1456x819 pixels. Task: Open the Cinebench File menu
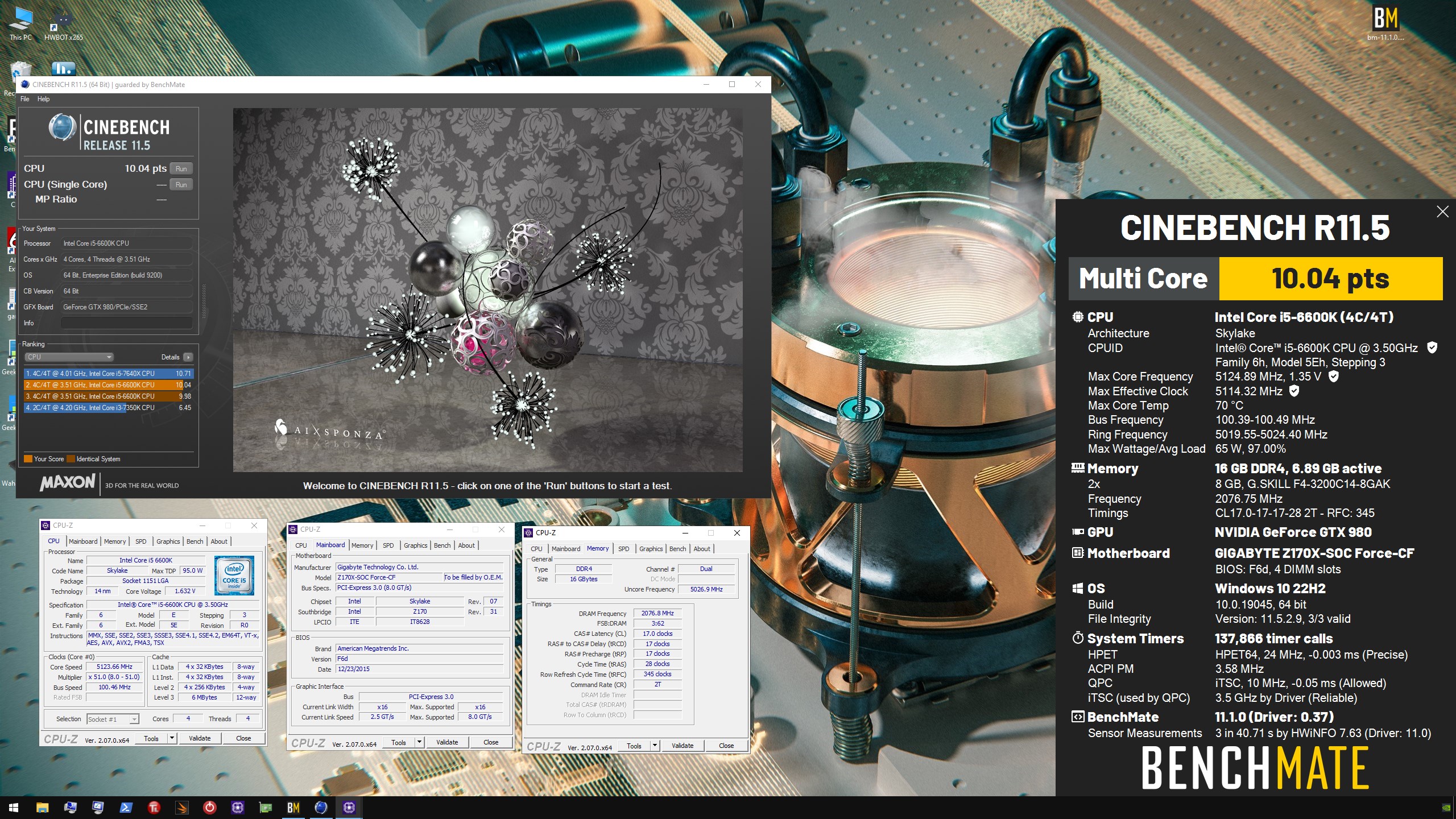click(25, 99)
